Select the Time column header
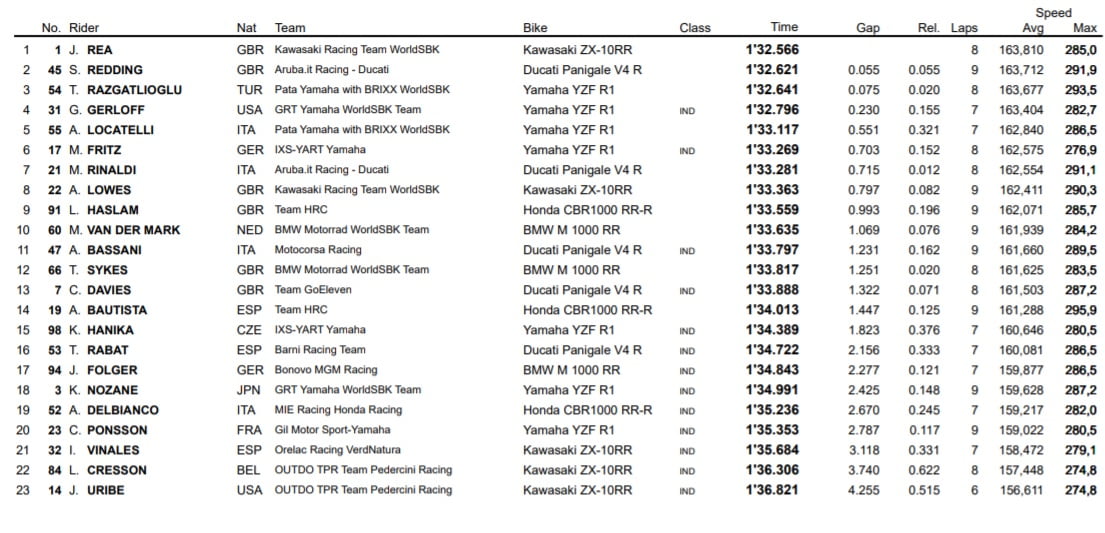Image resolution: width=1105 pixels, height=533 pixels. 784,28
